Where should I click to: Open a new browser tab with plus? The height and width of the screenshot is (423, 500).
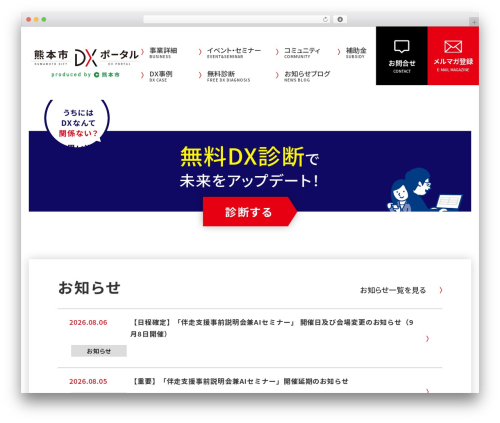point(474,22)
